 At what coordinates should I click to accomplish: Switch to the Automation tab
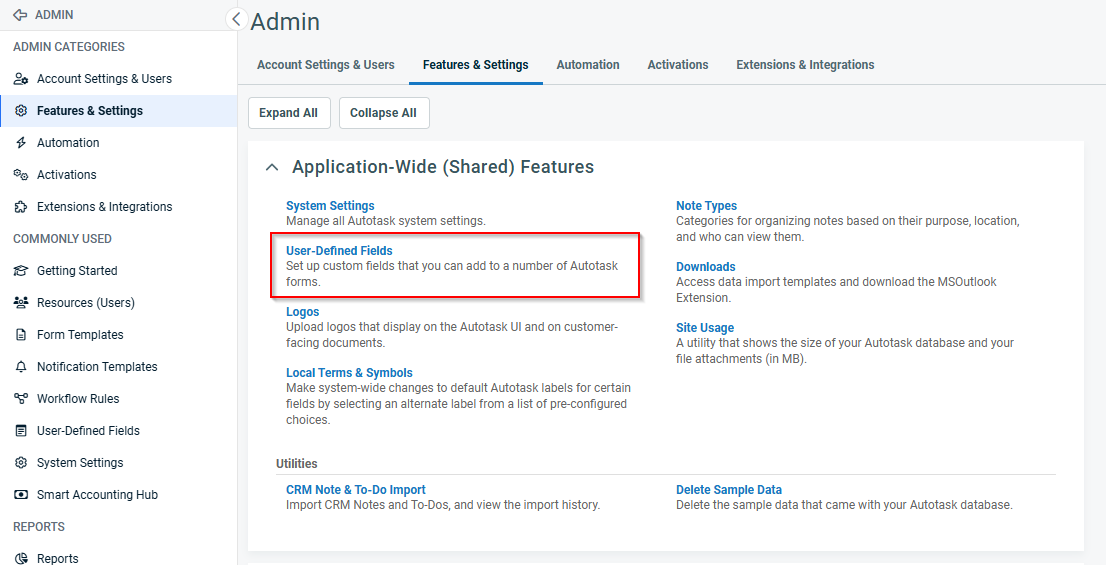(x=588, y=65)
